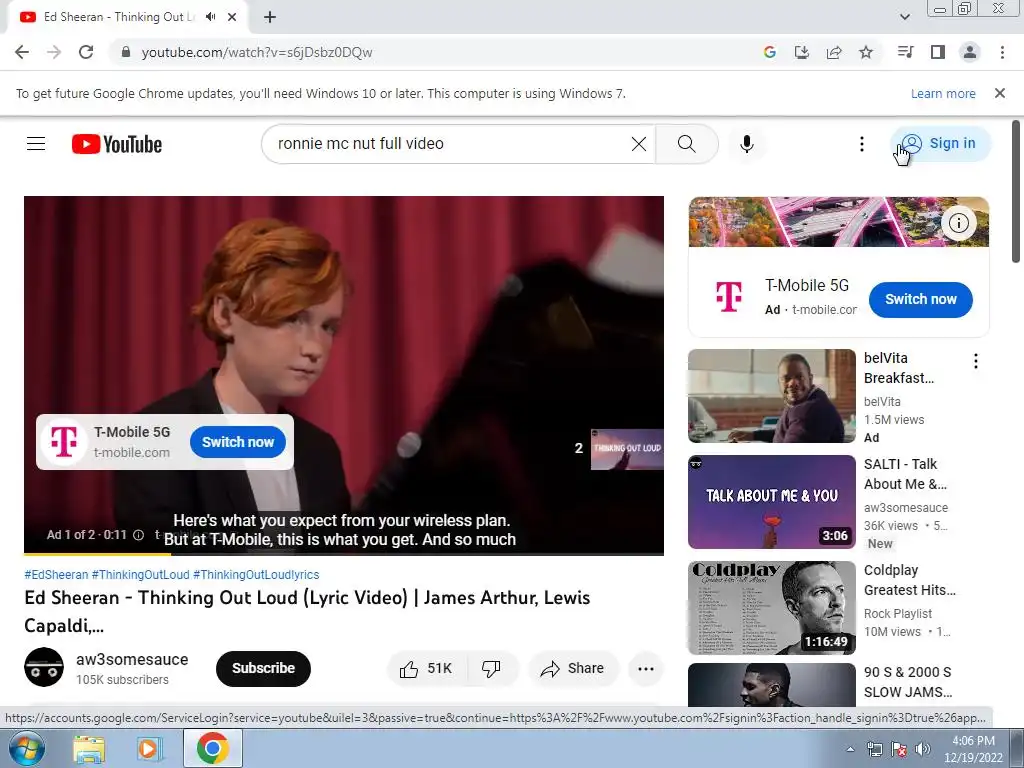Click the #ThinkingOutLoud hashtag
The image size is (1024, 768).
pyautogui.click(x=140, y=575)
